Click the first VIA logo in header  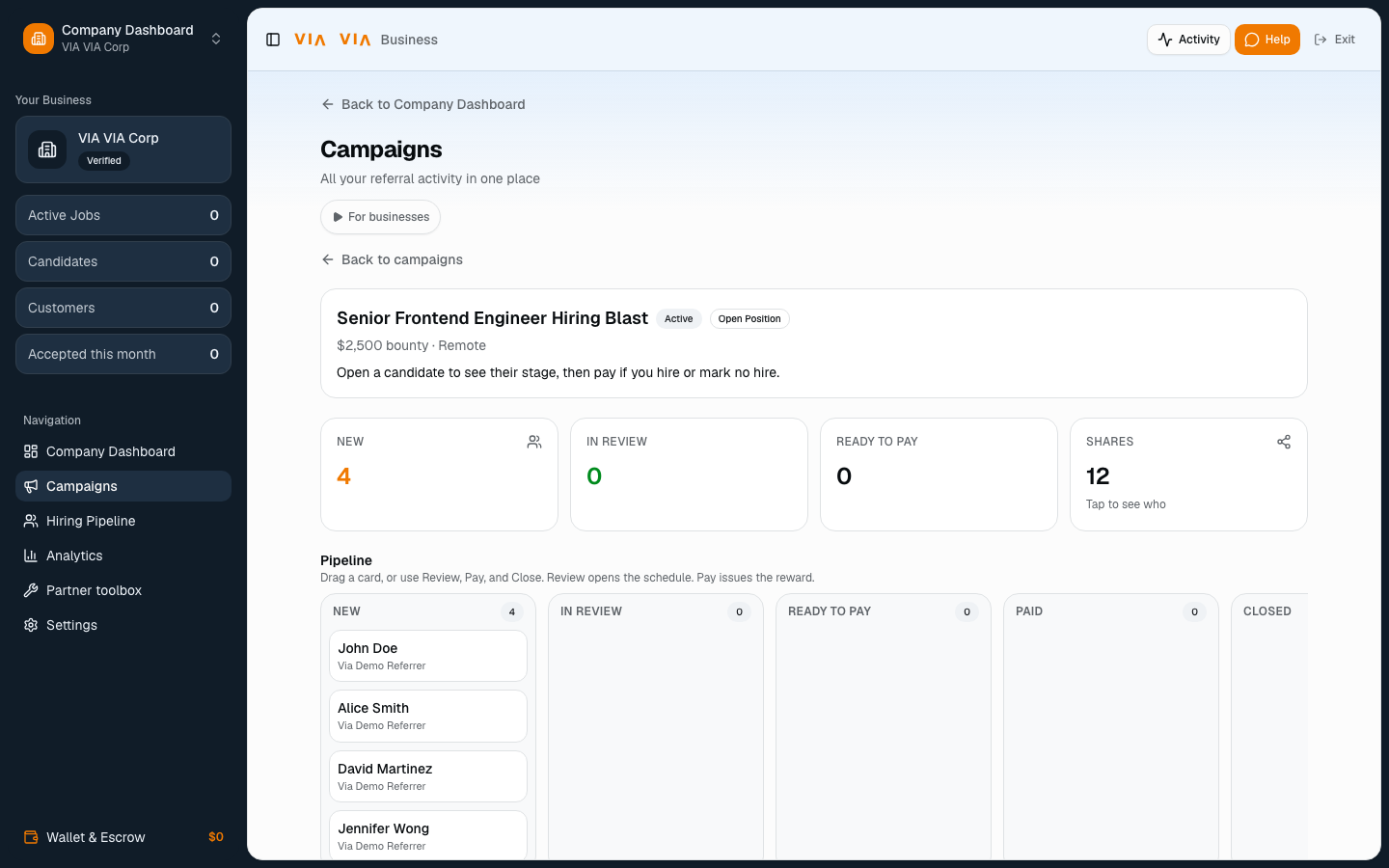click(310, 40)
